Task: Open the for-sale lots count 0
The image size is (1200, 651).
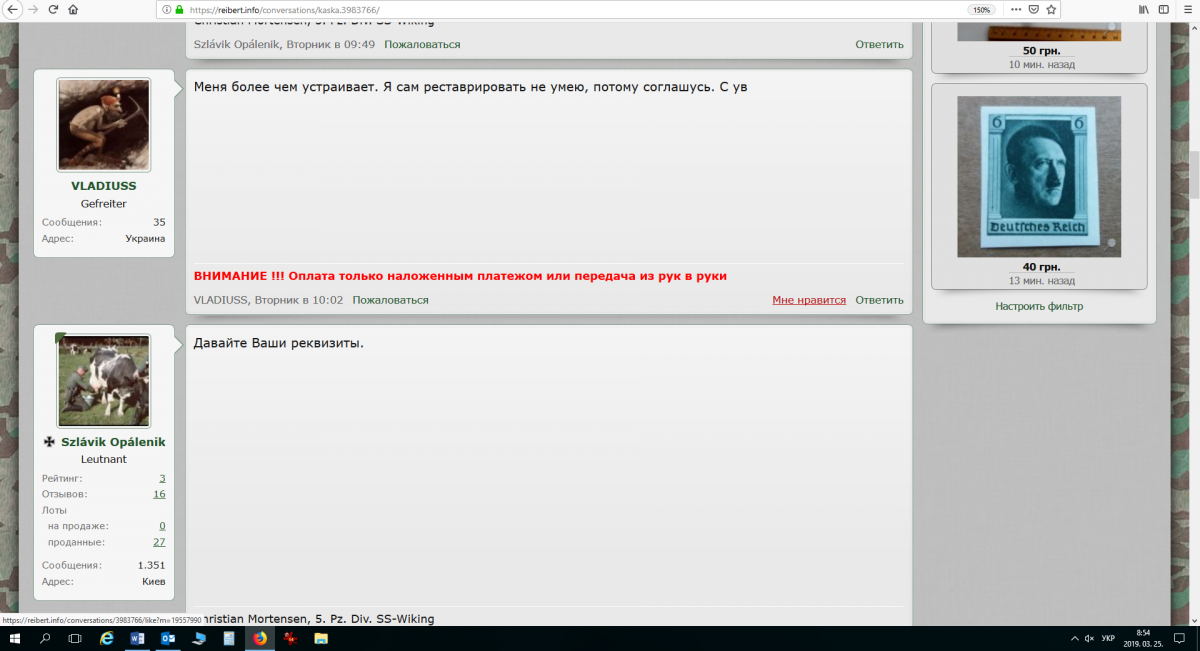Action: click(162, 526)
